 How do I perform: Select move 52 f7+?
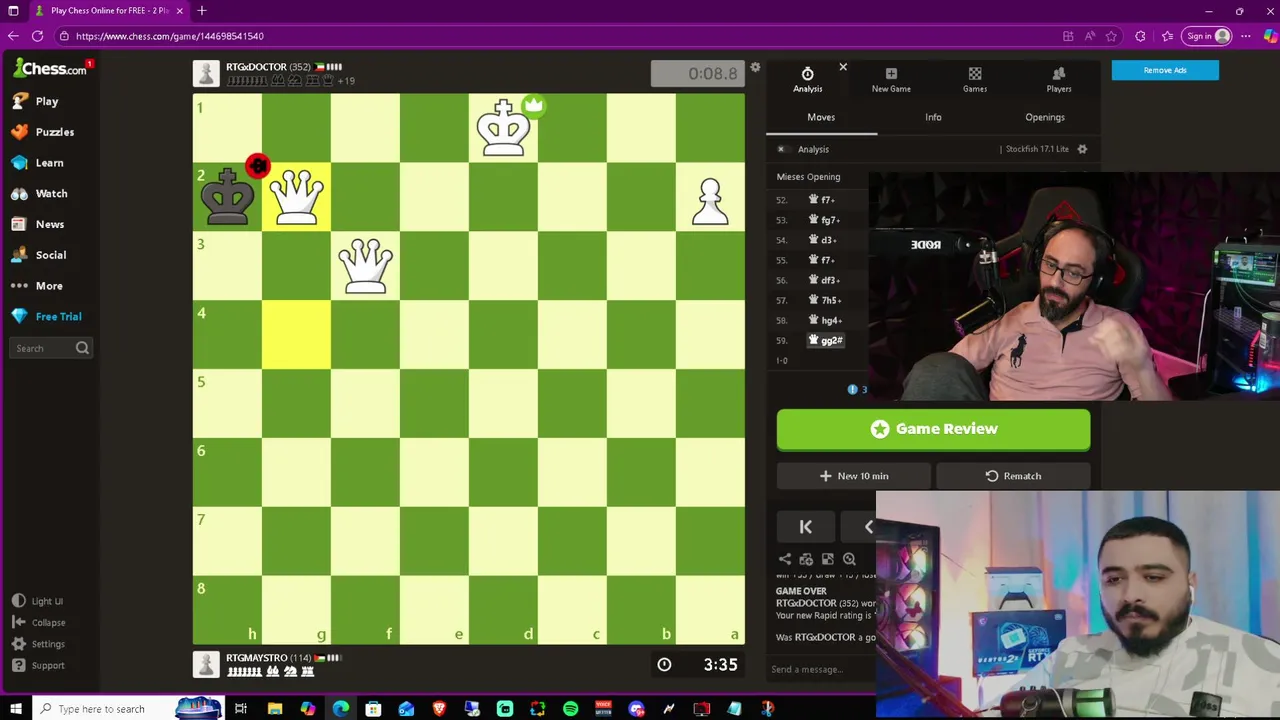[x=821, y=200]
